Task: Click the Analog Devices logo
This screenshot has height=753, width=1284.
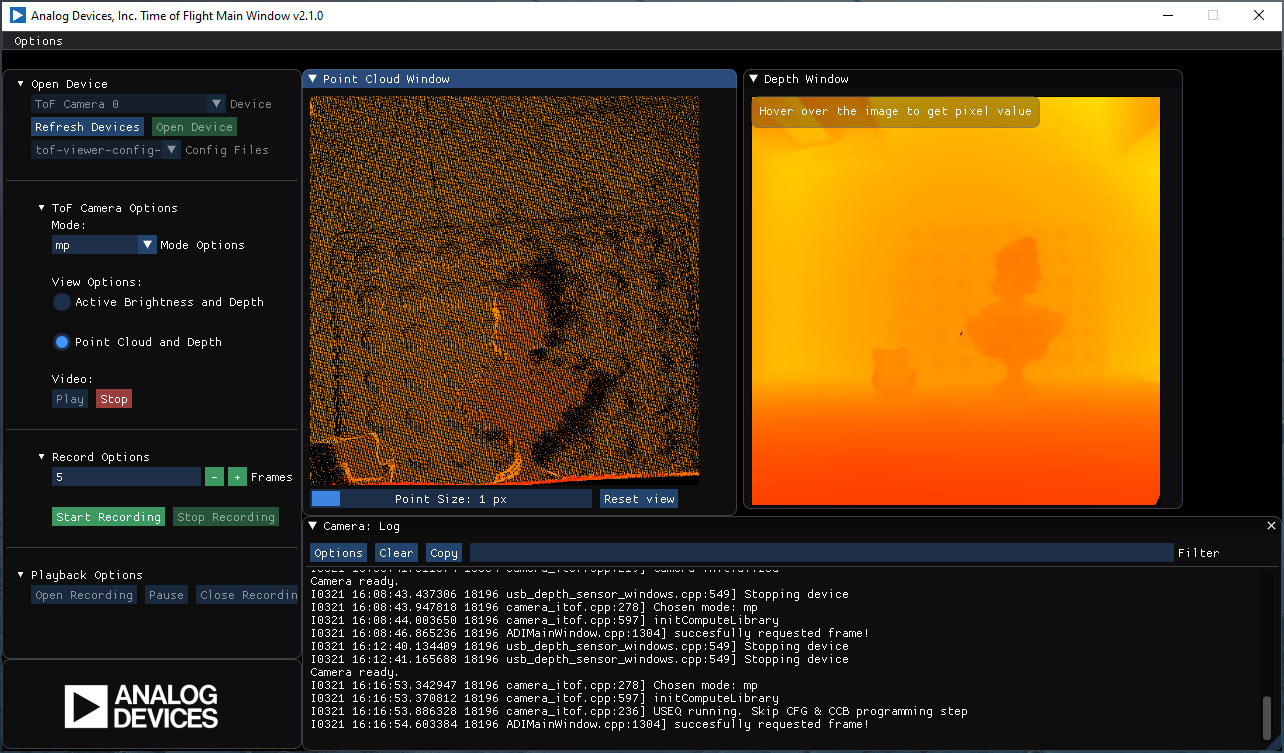Action: 141,706
